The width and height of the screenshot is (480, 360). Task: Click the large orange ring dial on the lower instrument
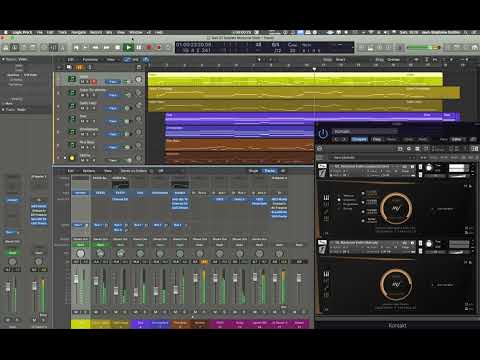coord(396,284)
